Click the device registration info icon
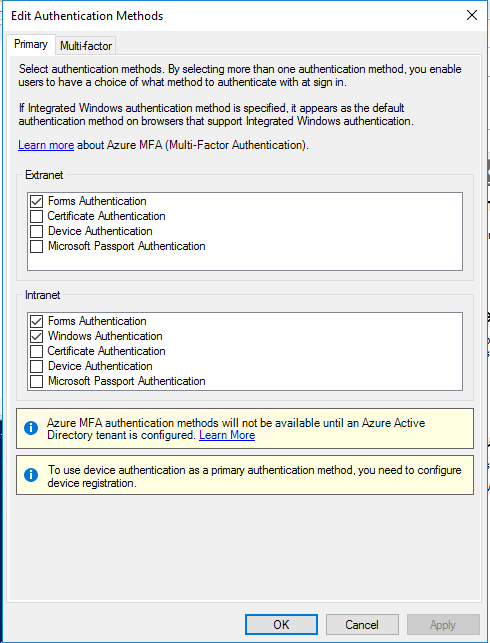 [31, 475]
